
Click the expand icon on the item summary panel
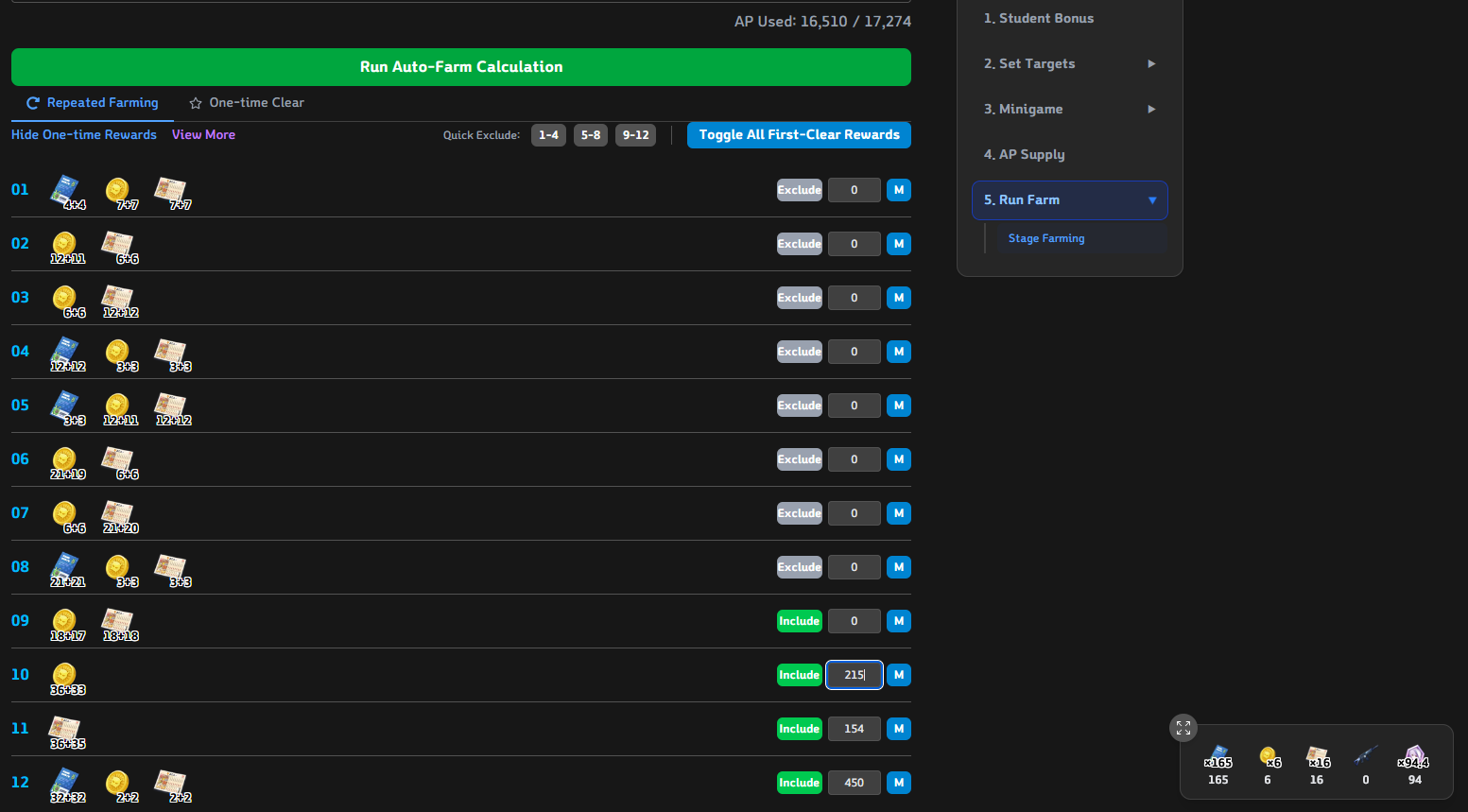point(1183,728)
